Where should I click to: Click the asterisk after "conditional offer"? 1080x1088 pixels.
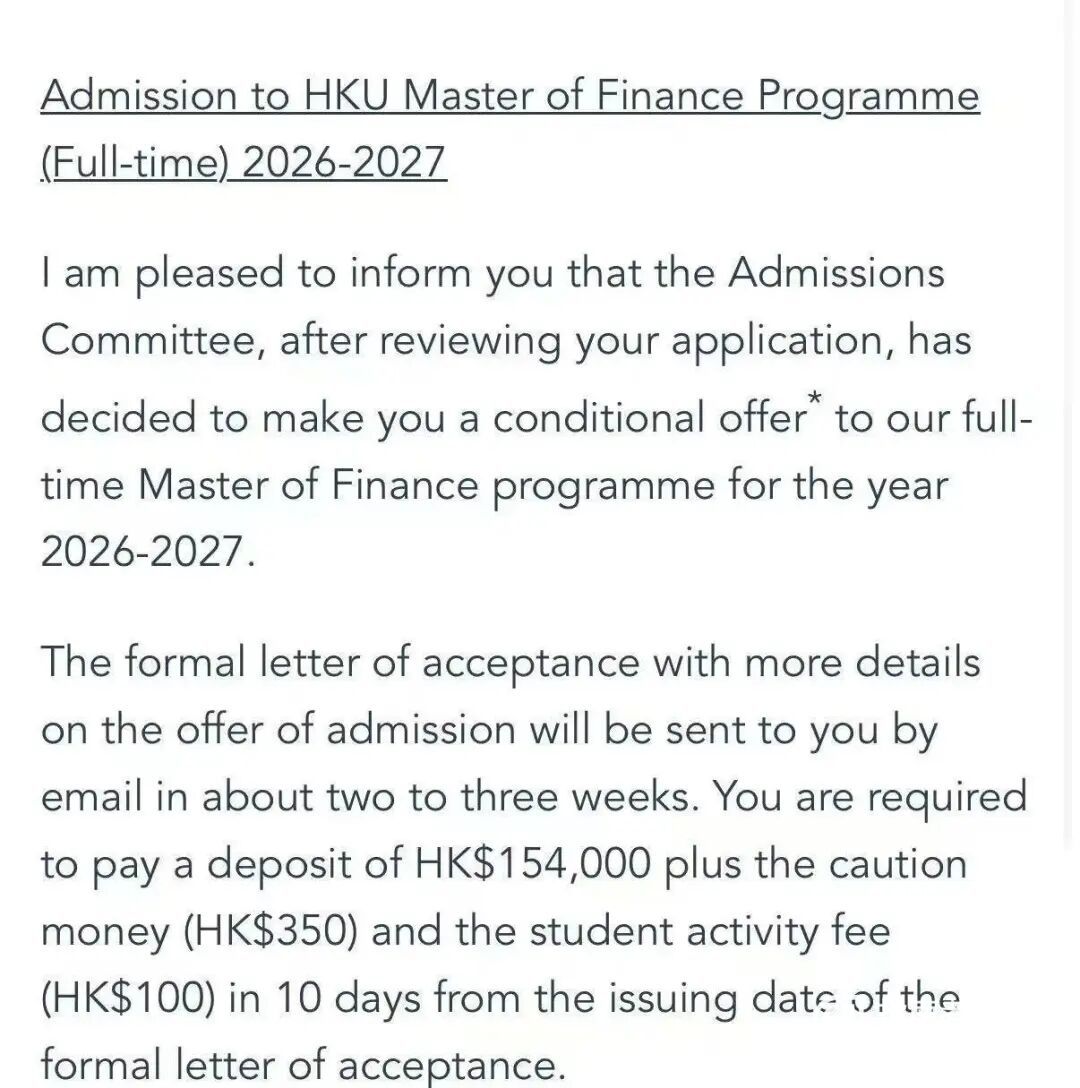(812, 404)
